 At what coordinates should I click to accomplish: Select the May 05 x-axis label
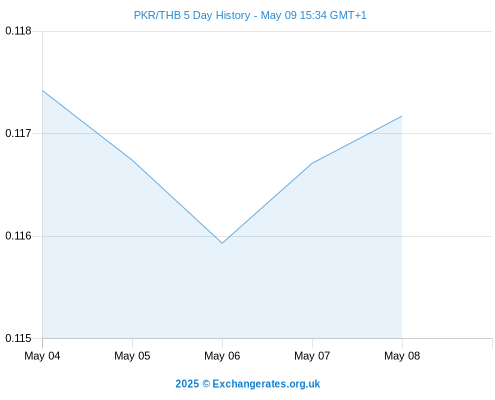tap(132, 356)
